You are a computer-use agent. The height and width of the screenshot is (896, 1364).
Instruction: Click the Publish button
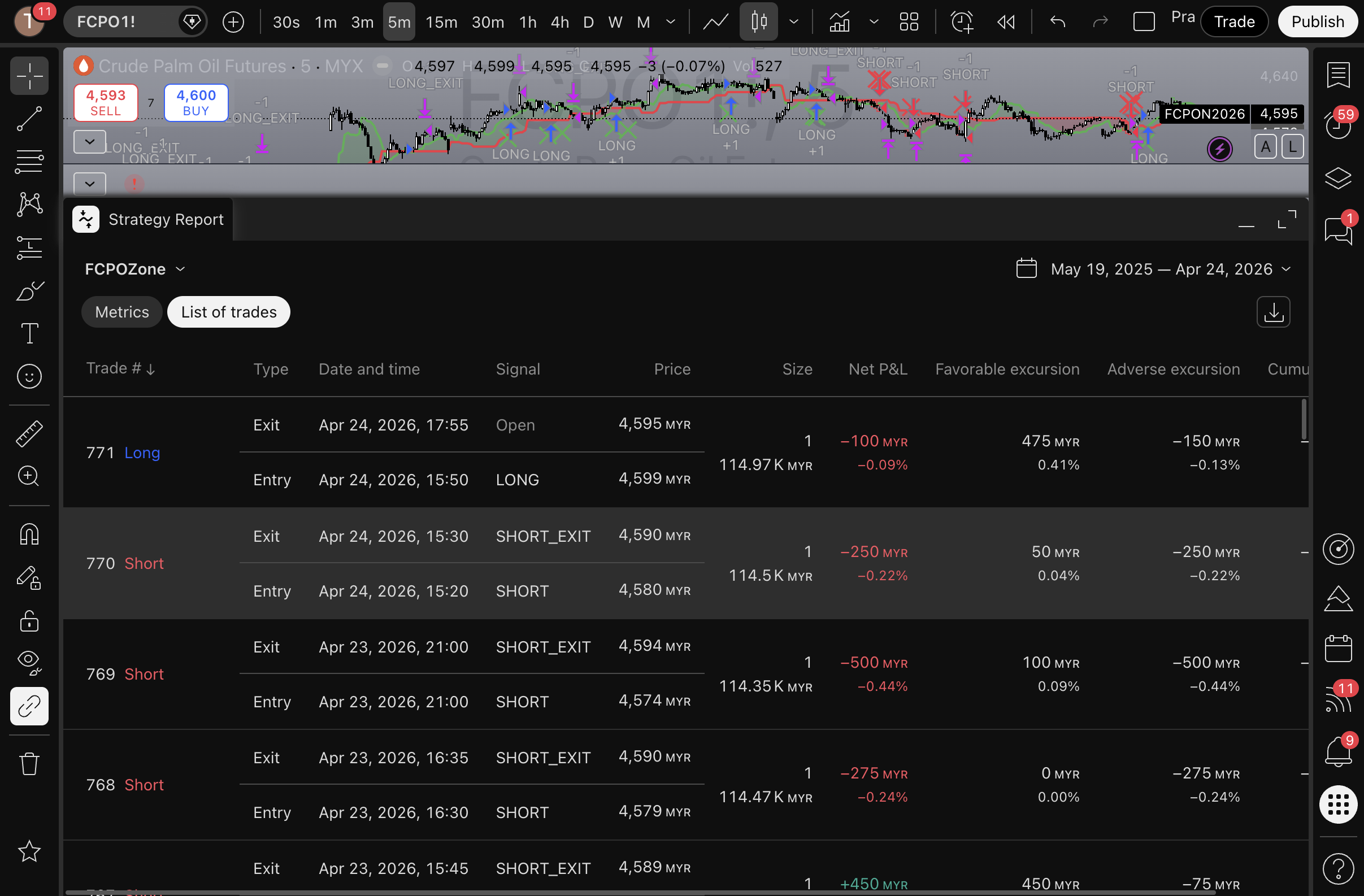[1317, 22]
